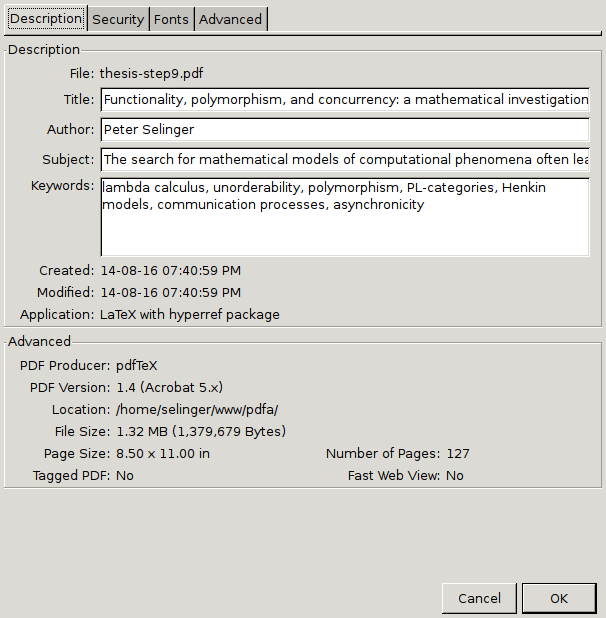Click into the Title text field
The height and width of the screenshot is (618, 606).
[345, 100]
